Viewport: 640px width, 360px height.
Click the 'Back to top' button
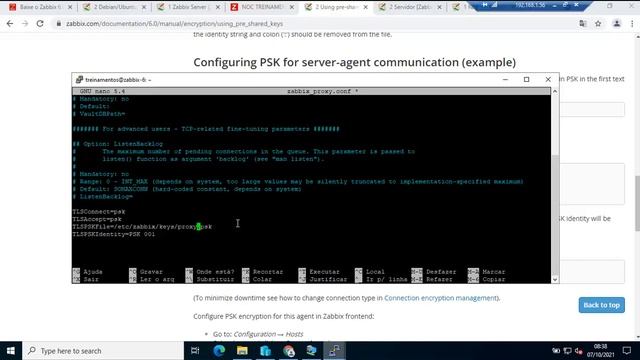[601, 305]
